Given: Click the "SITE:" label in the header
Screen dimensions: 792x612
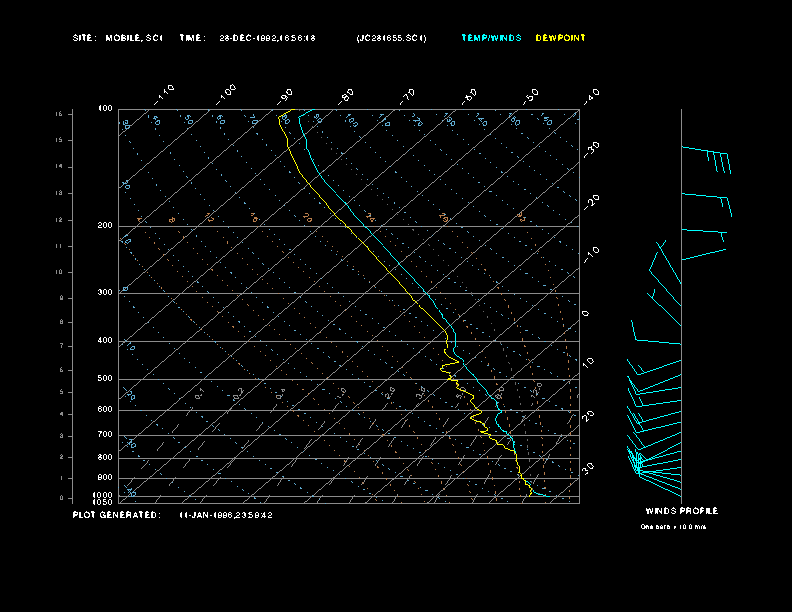Looking at the screenshot, I should (84, 38).
